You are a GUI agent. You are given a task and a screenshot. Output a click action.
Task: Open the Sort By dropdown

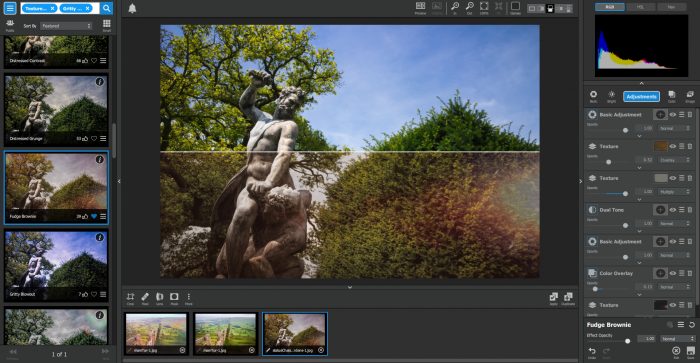point(66,26)
